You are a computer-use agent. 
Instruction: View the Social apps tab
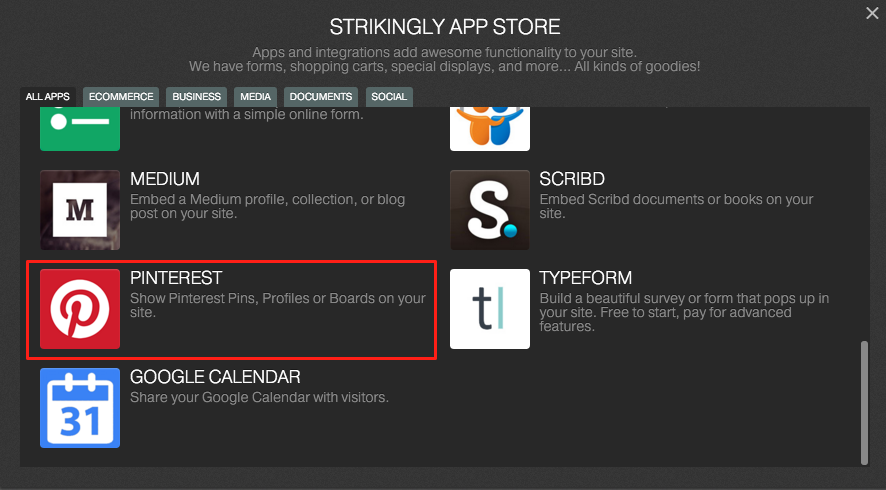click(389, 97)
